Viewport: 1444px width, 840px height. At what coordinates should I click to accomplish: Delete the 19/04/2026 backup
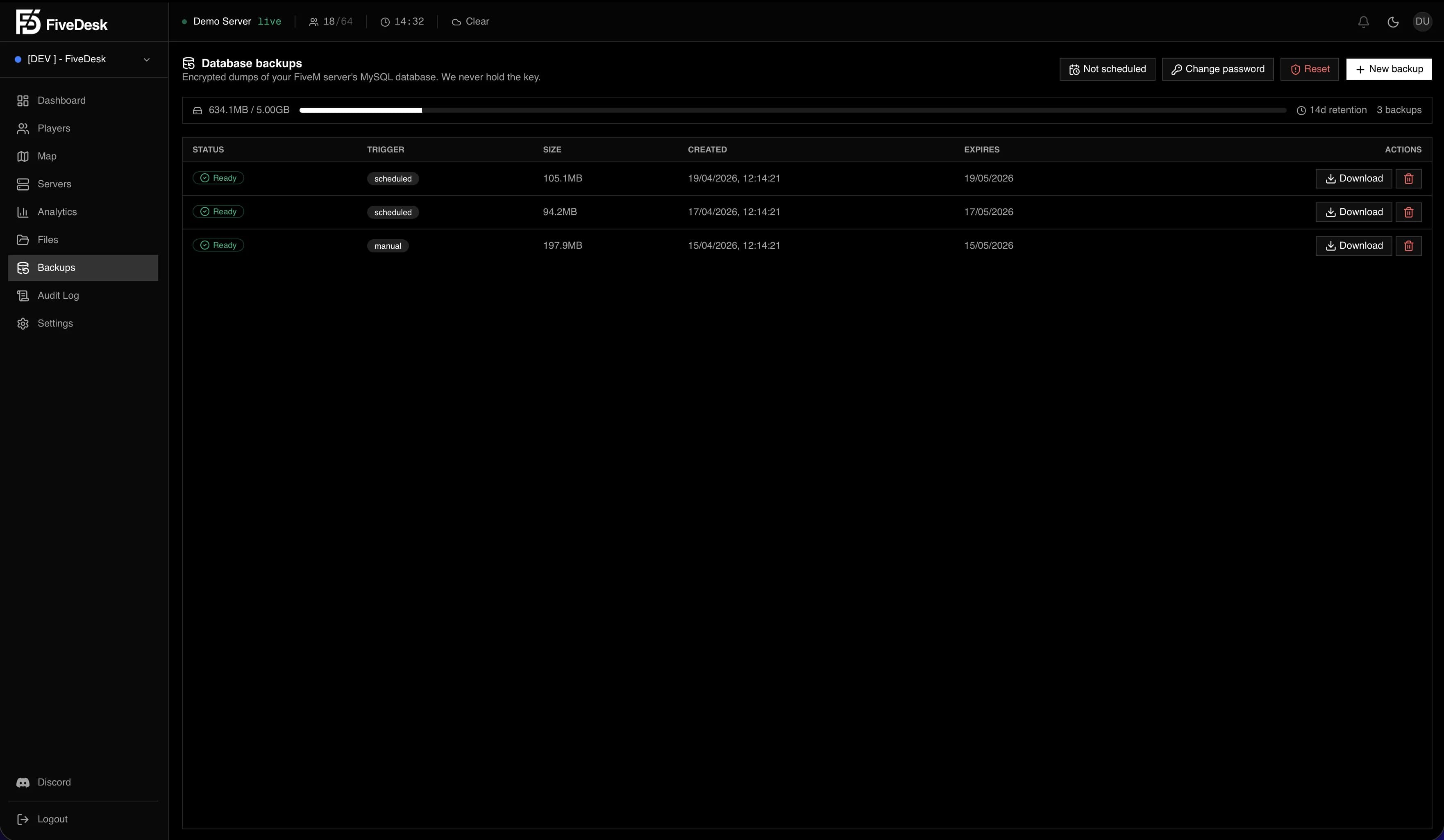click(1408, 178)
